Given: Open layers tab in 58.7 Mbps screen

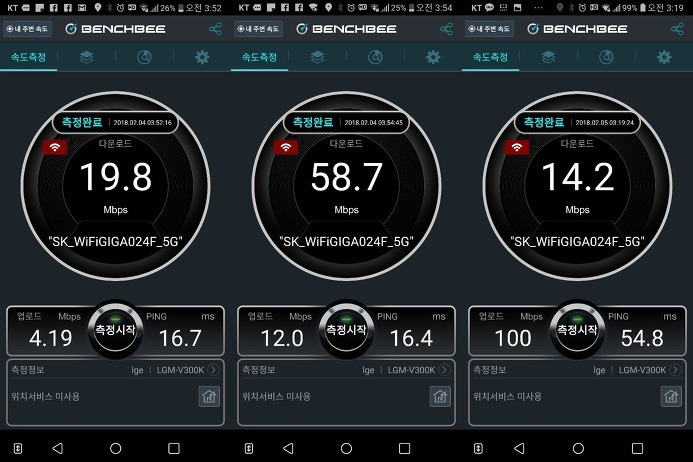Looking at the screenshot, I should [x=317, y=57].
